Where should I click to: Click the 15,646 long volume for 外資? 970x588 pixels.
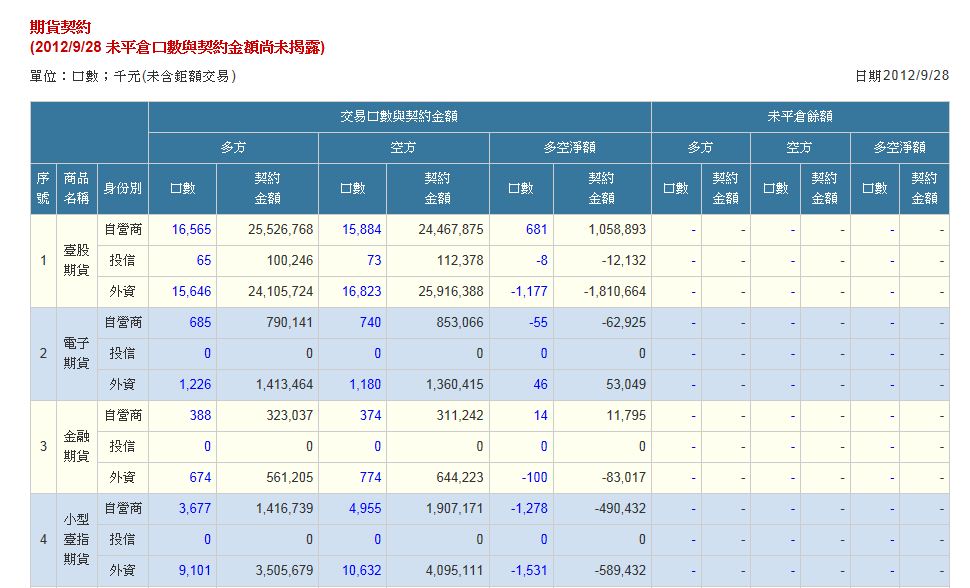191,292
